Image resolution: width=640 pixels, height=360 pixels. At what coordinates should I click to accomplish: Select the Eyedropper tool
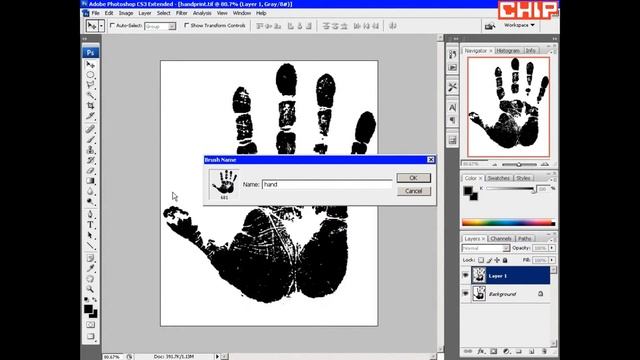(90, 269)
